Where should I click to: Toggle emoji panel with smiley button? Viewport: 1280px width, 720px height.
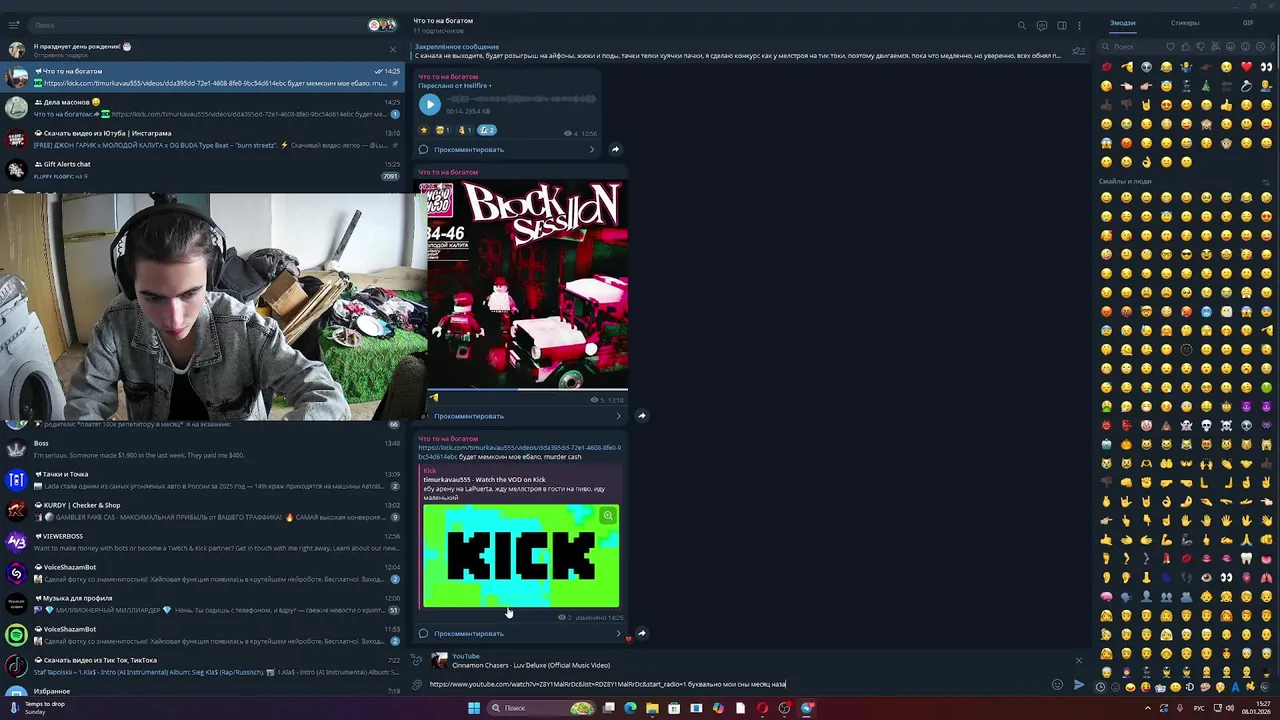1057,685
